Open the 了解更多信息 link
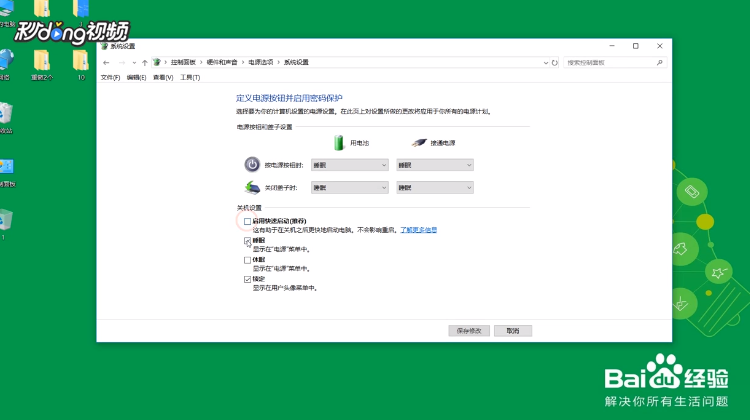 pyautogui.click(x=419, y=230)
